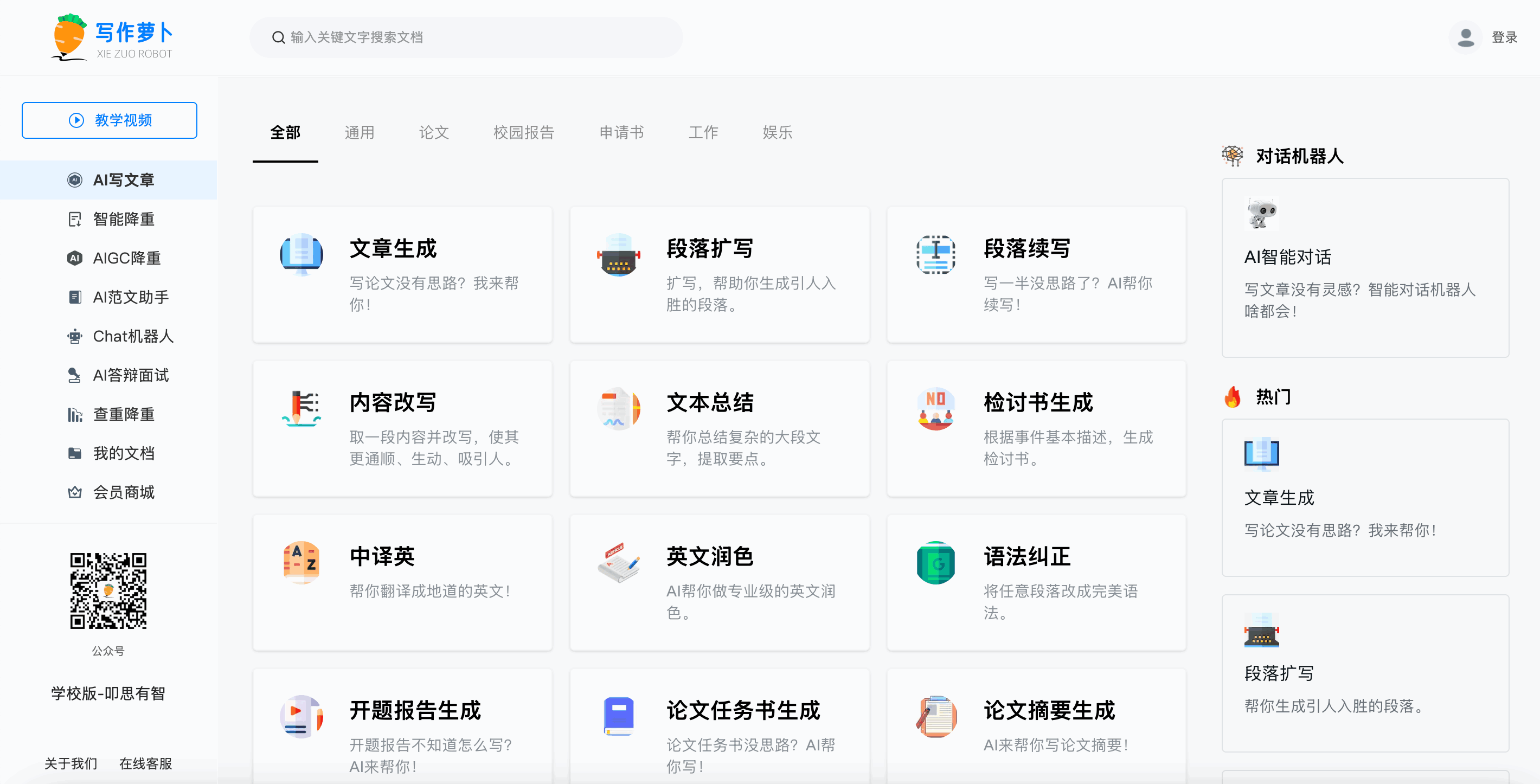The width and height of the screenshot is (1540, 784).
Task: Open the 教学视频 button
Action: [110, 120]
